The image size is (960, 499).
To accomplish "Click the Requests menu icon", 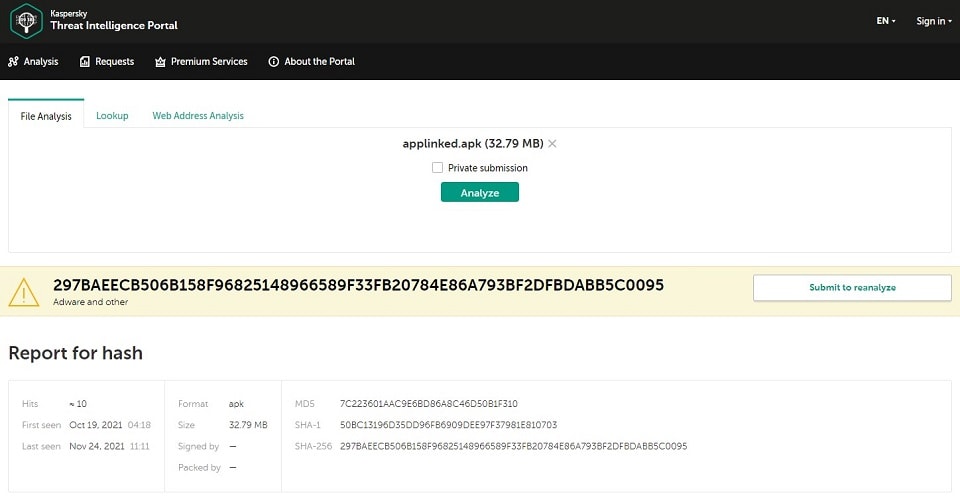I will pyautogui.click(x=84, y=61).
